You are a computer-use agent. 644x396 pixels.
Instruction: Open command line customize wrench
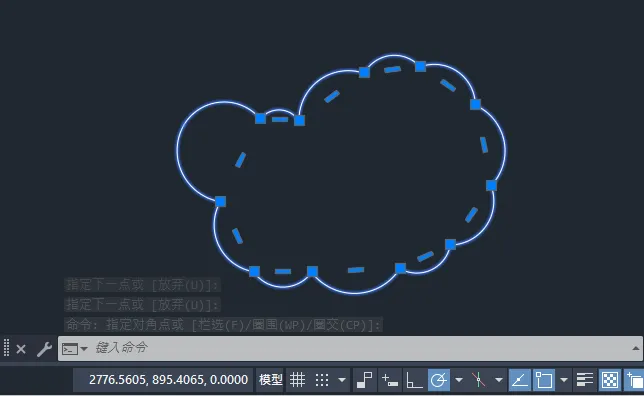tap(44, 349)
